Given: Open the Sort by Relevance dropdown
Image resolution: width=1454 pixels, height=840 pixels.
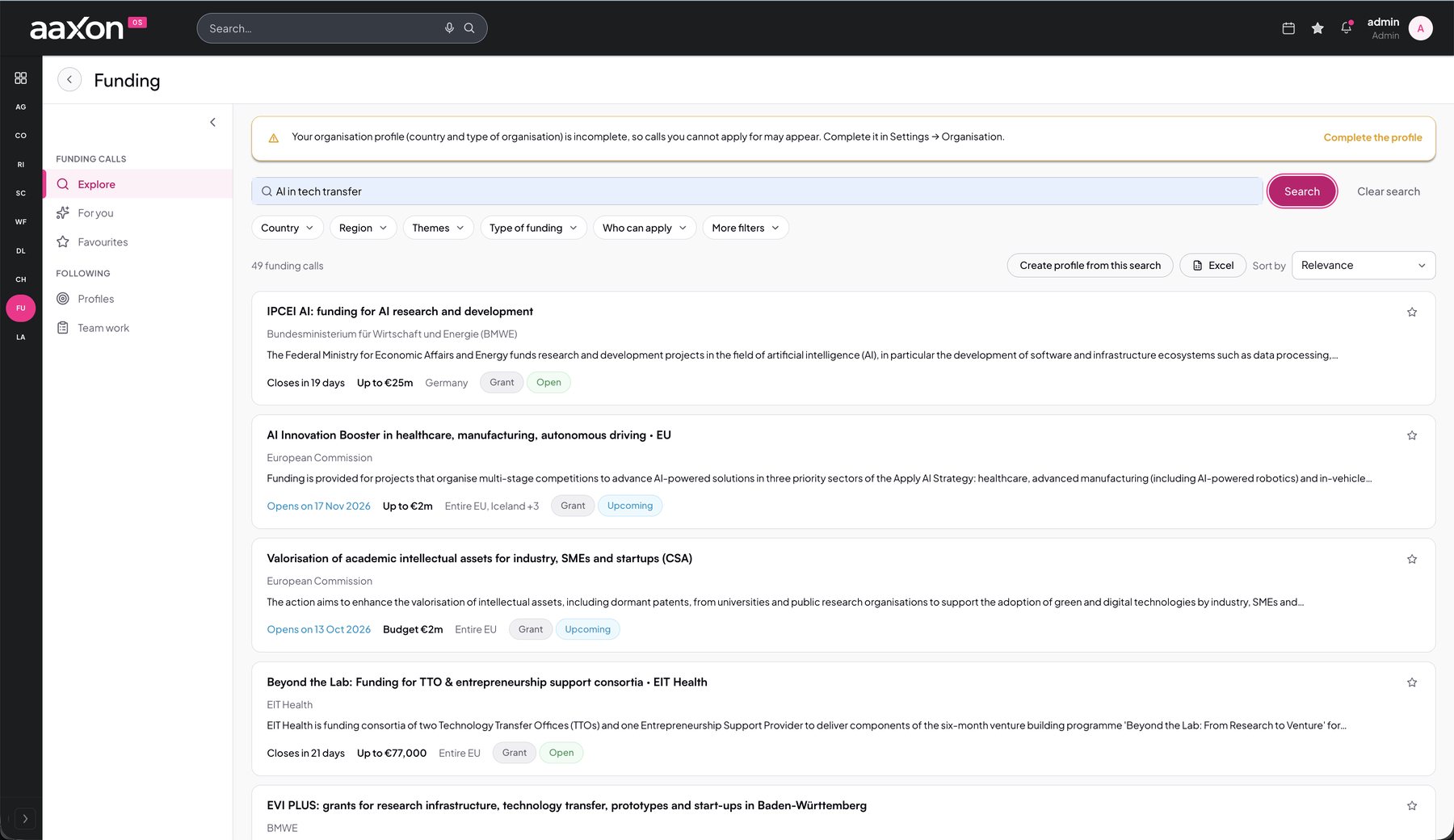Looking at the screenshot, I should pyautogui.click(x=1364, y=265).
